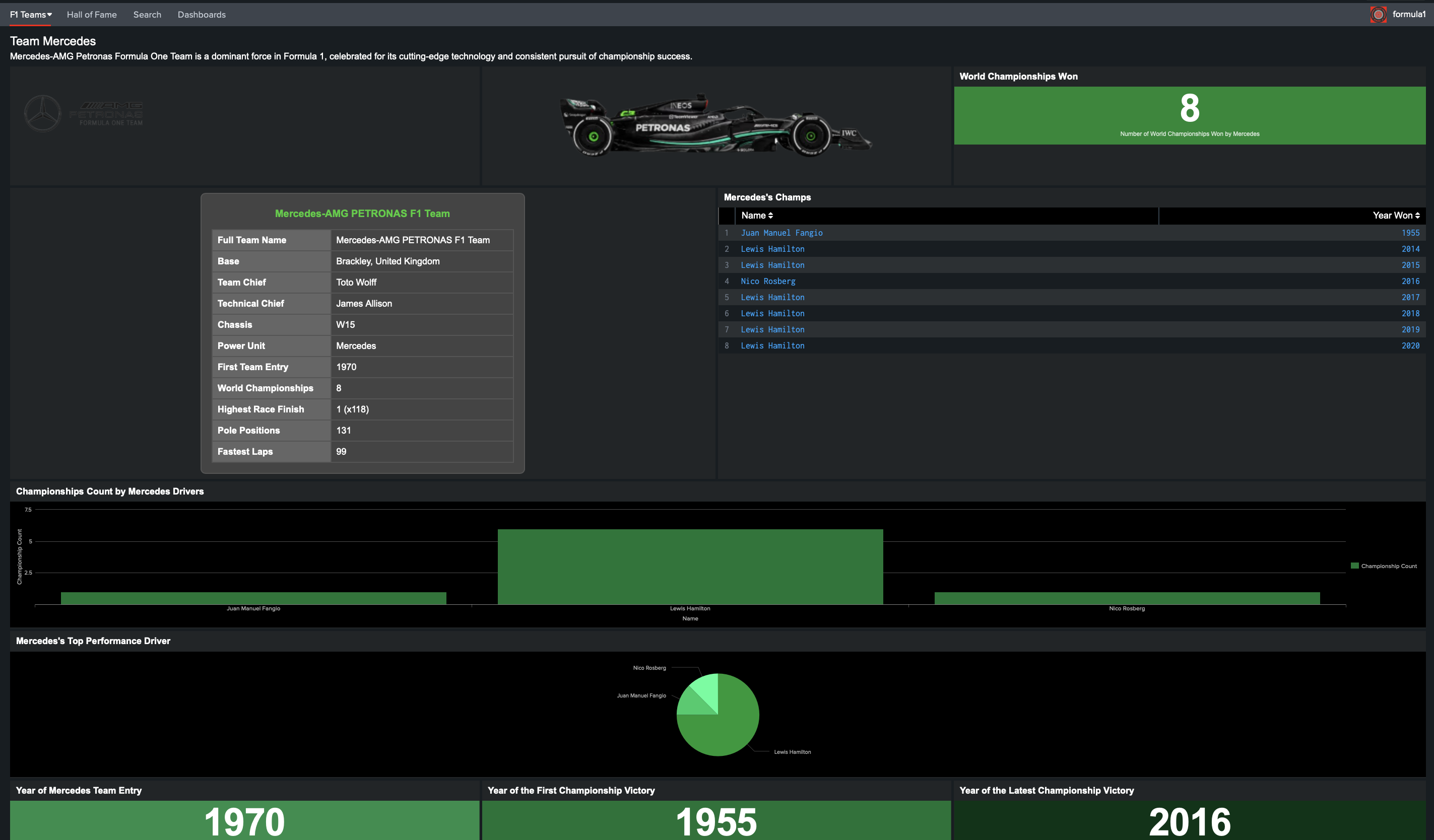
Task: Open the Search nav item
Action: 148,15
